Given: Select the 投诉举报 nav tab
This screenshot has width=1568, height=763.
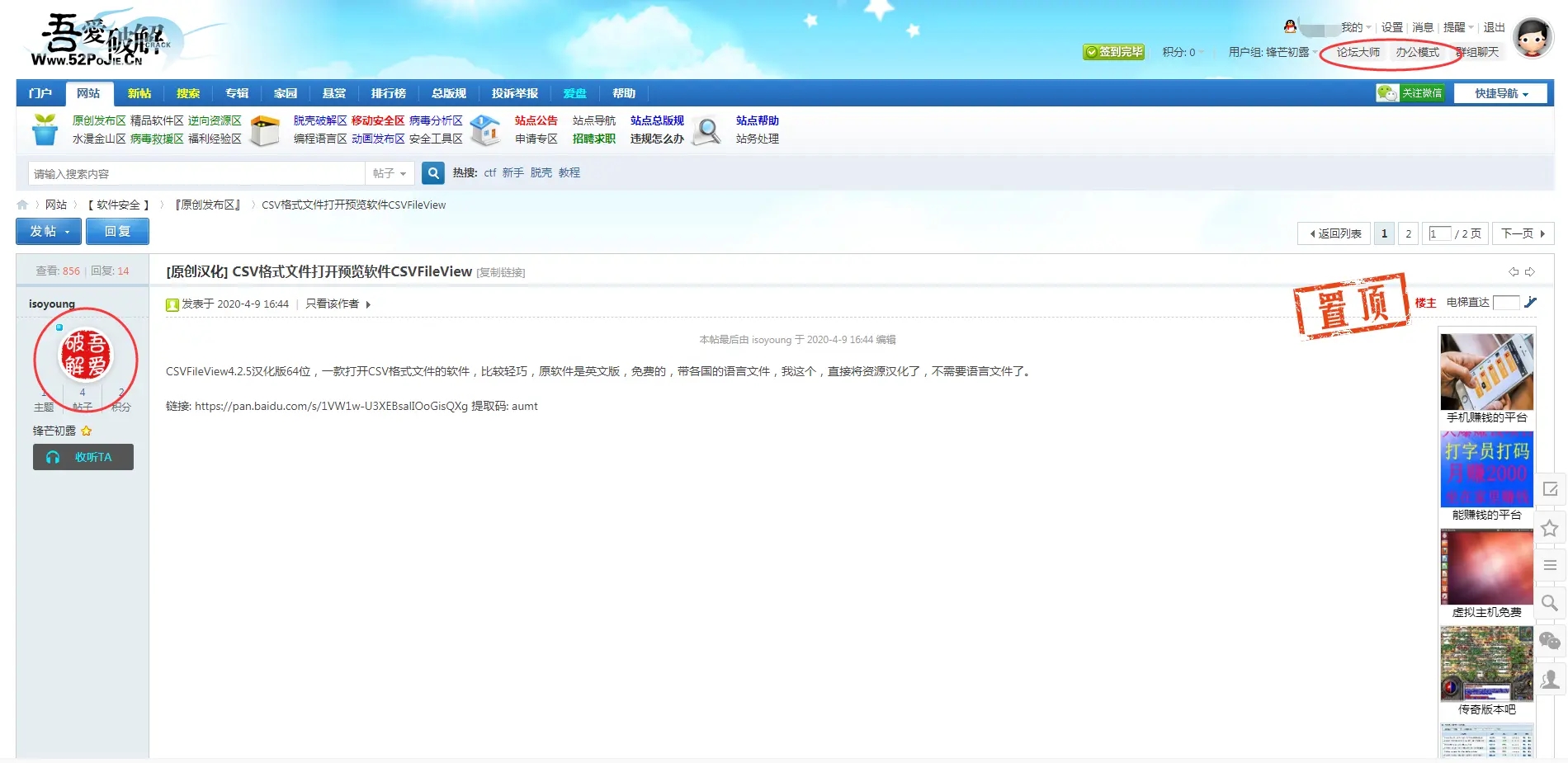Looking at the screenshot, I should (514, 93).
